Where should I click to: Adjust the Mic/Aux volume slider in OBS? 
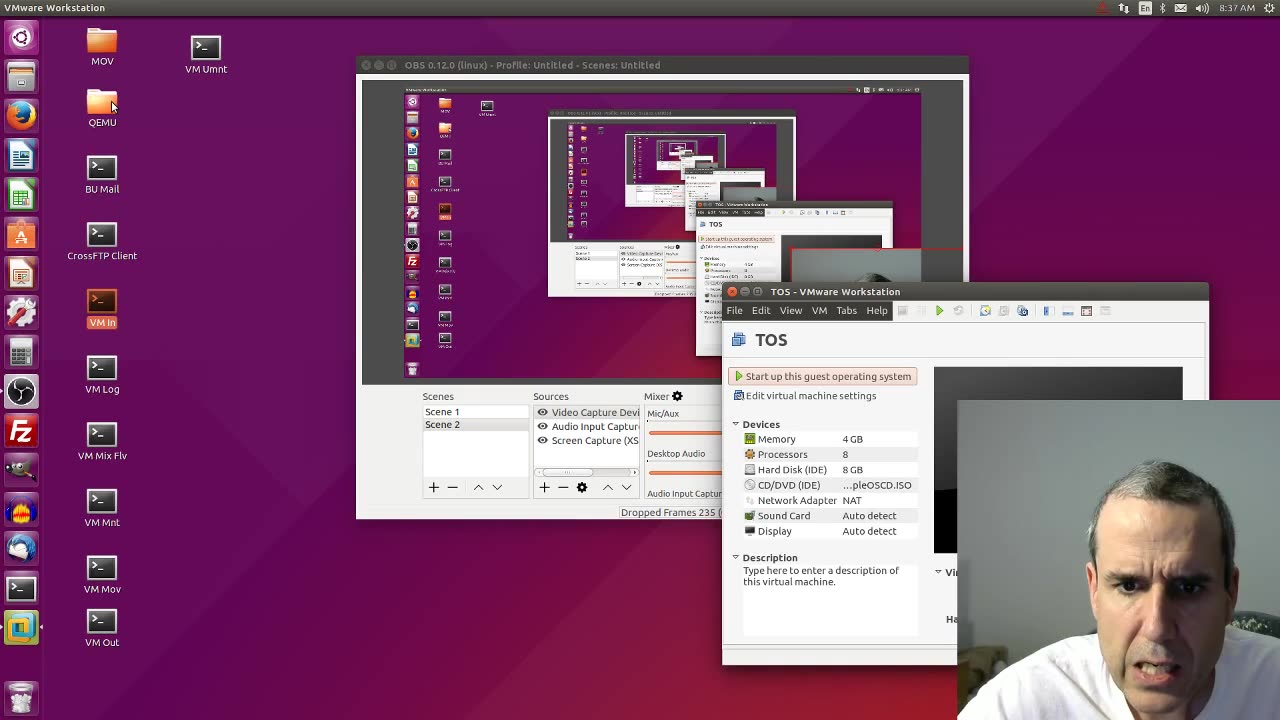(684, 433)
